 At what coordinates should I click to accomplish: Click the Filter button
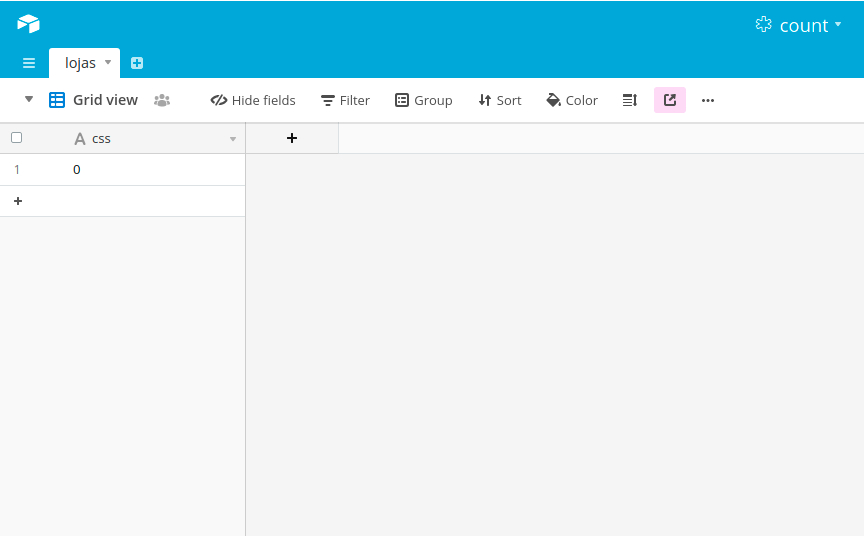click(x=345, y=100)
